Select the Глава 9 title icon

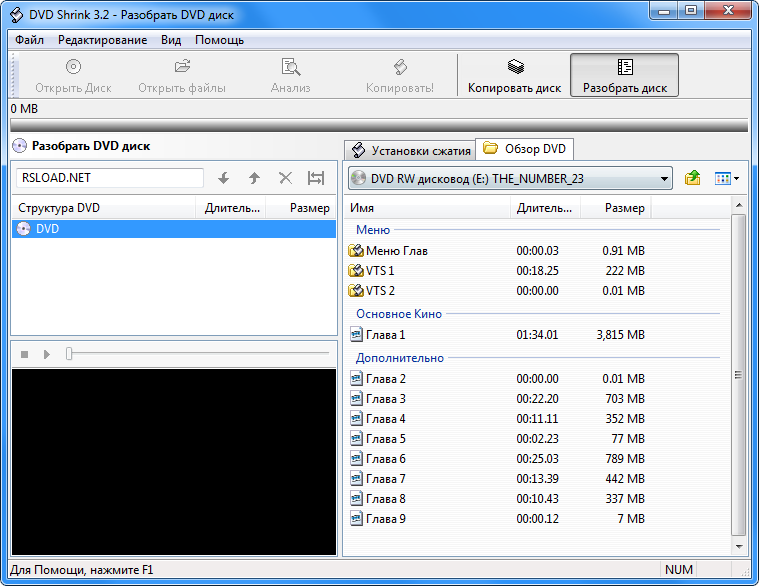pos(356,519)
